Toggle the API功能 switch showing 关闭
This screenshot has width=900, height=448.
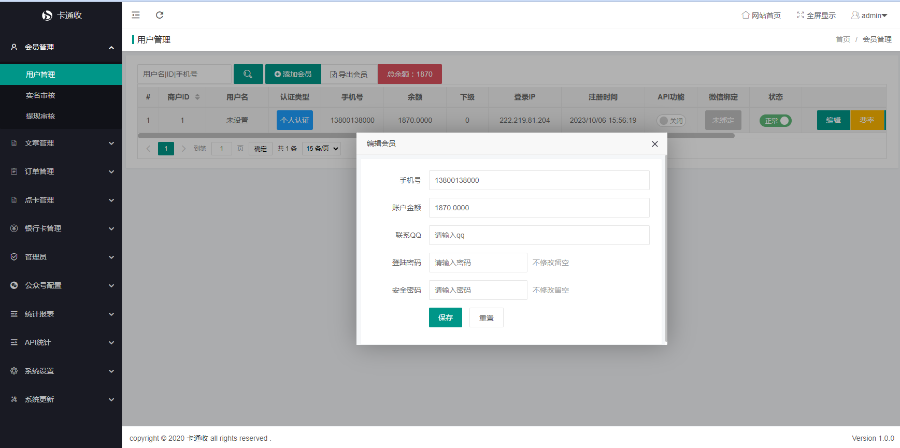(x=671, y=120)
